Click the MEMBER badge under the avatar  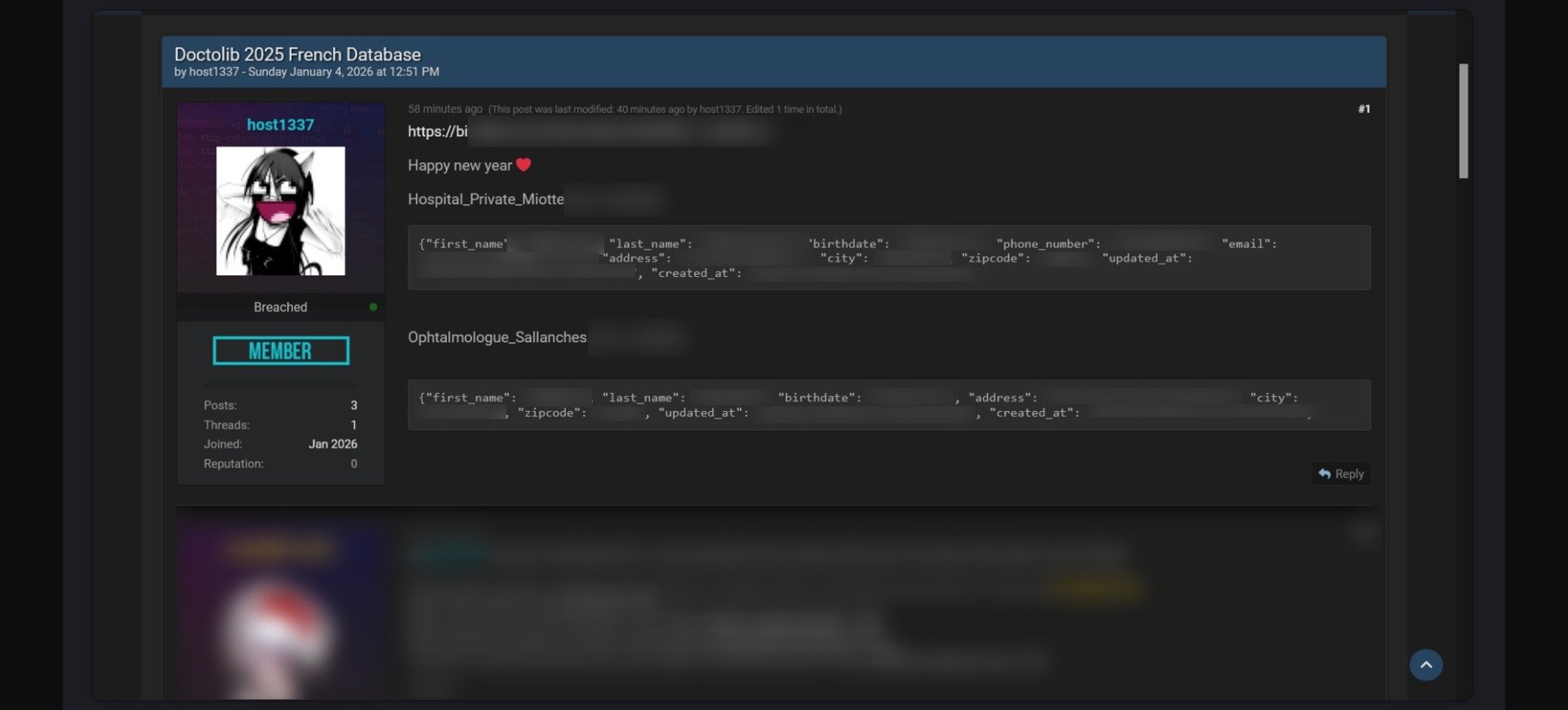280,350
